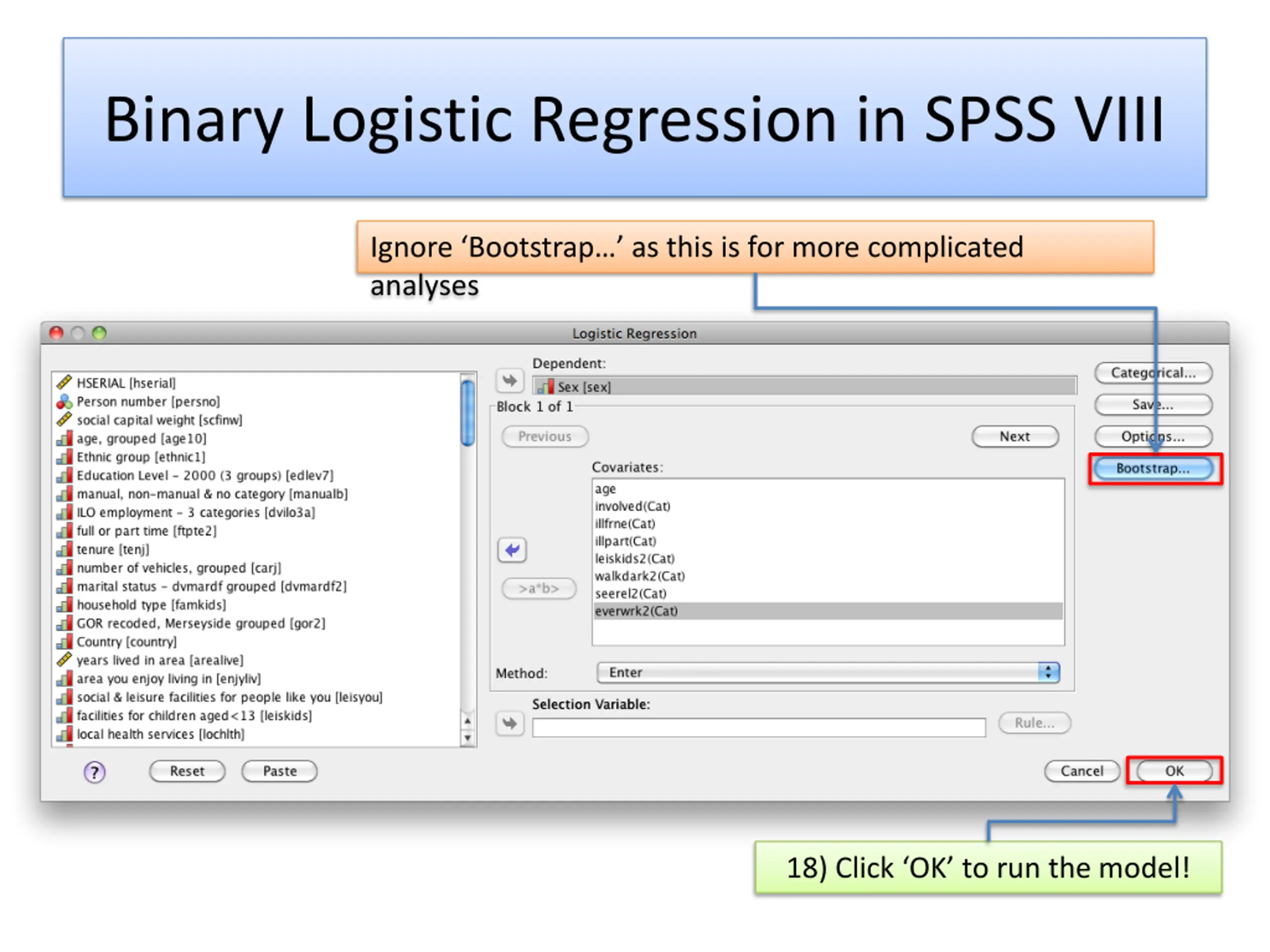Click the ruler icon beside years lived in area
Image resolution: width=1270 pixels, height=952 pixels.
(x=64, y=660)
